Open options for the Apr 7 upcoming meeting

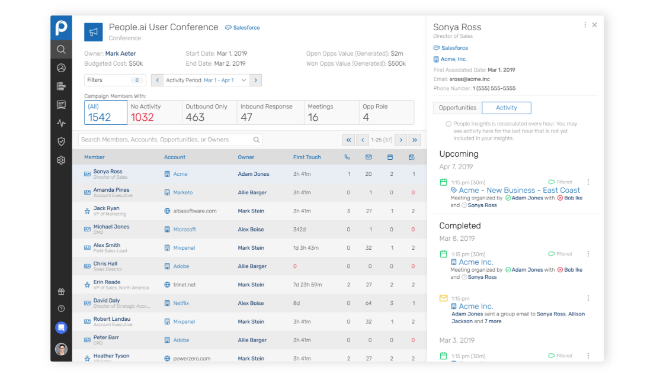click(588, 182)
